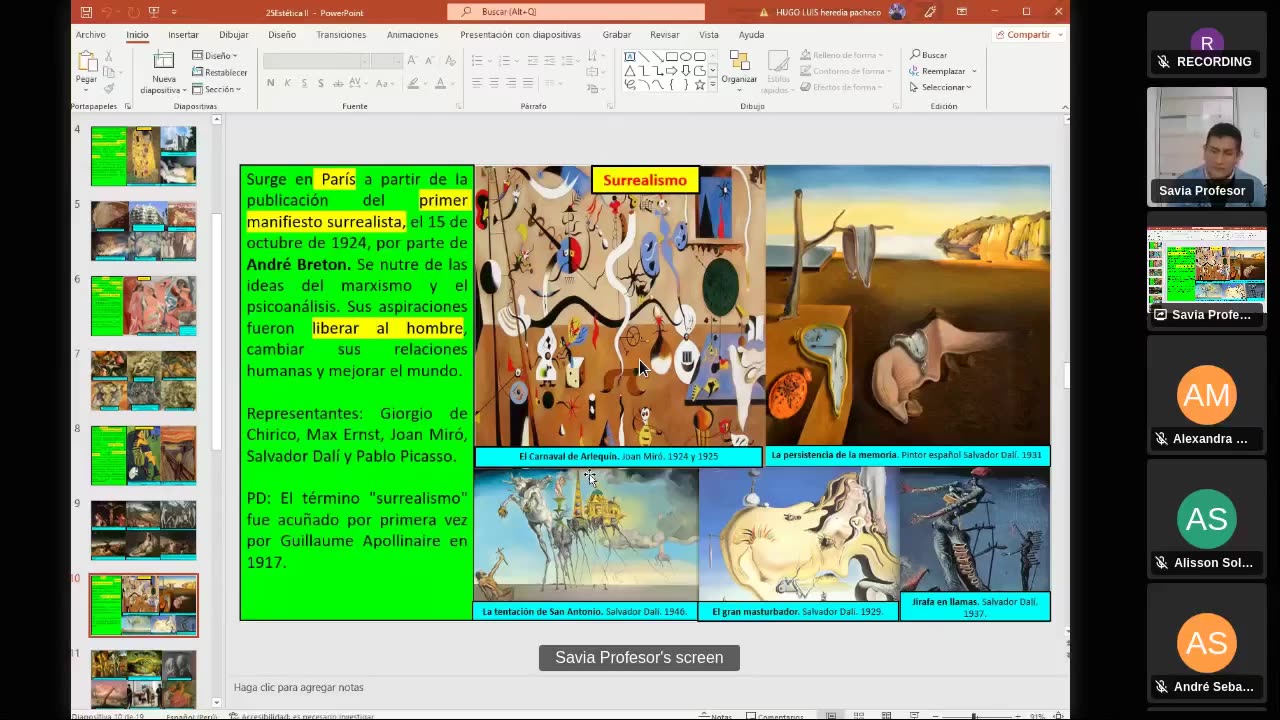The image size is (1280, 720).
Task: Decrease font size icon
Action: (x=429, y=61)
